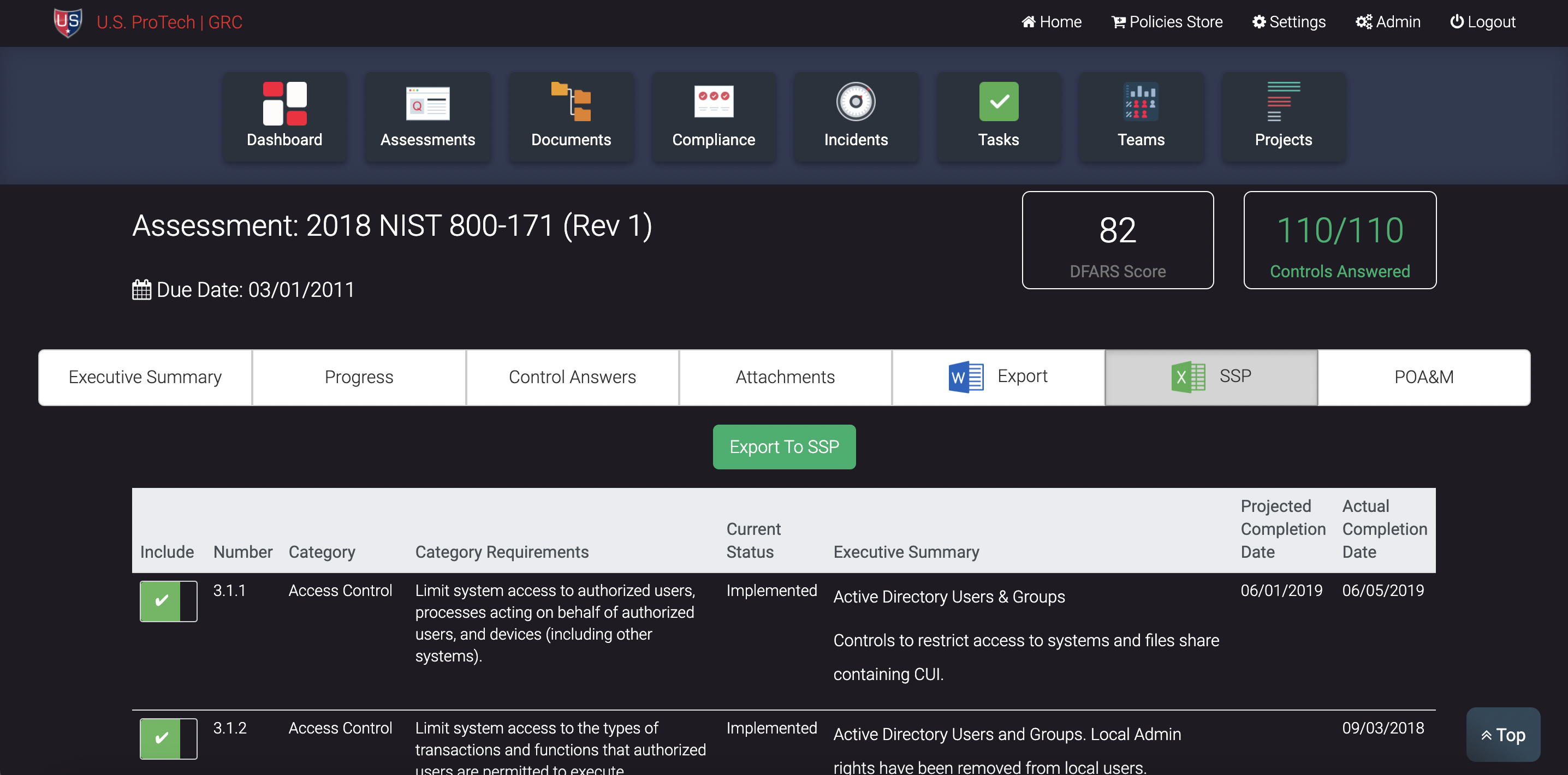
Task: Open the Incidents module
Action: 856,117
